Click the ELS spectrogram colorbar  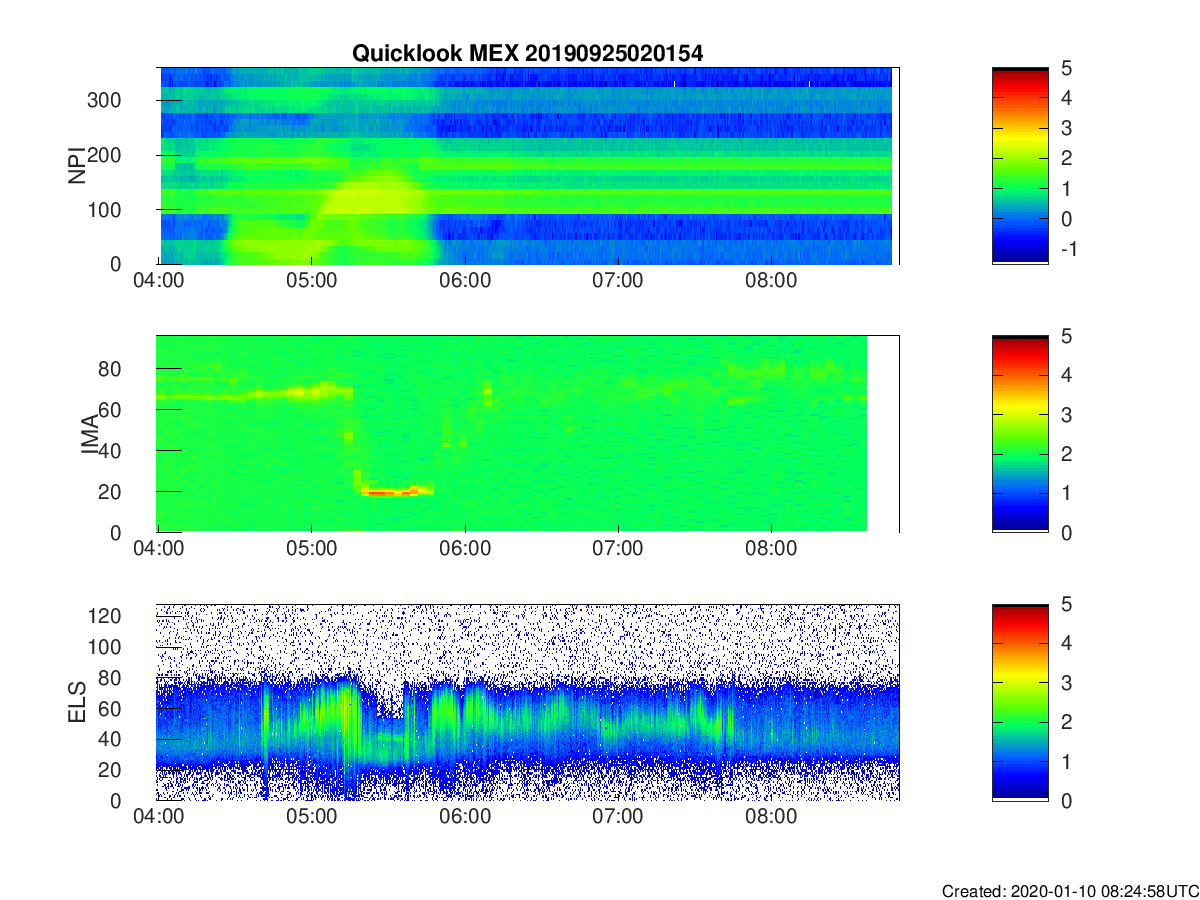coord(1020,702)
